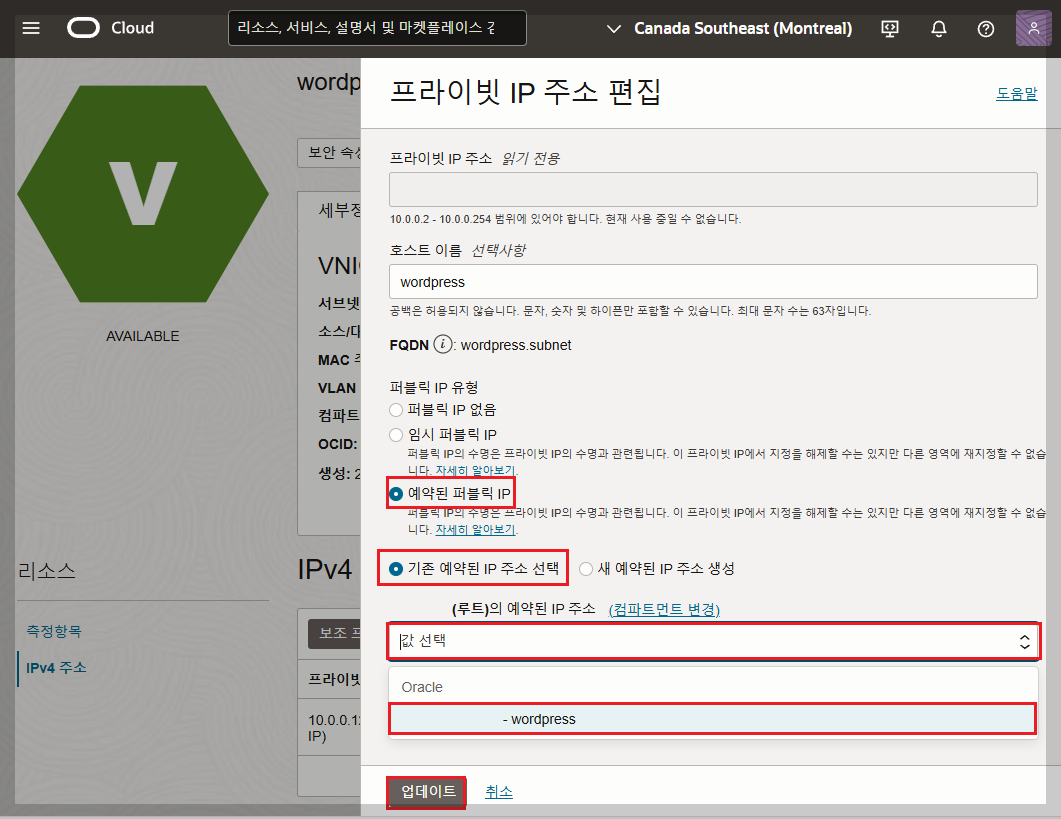Choose 'Create new reserved IP address' radio
This screenshot has height=819, width=1061.
[x=585, y=569]
